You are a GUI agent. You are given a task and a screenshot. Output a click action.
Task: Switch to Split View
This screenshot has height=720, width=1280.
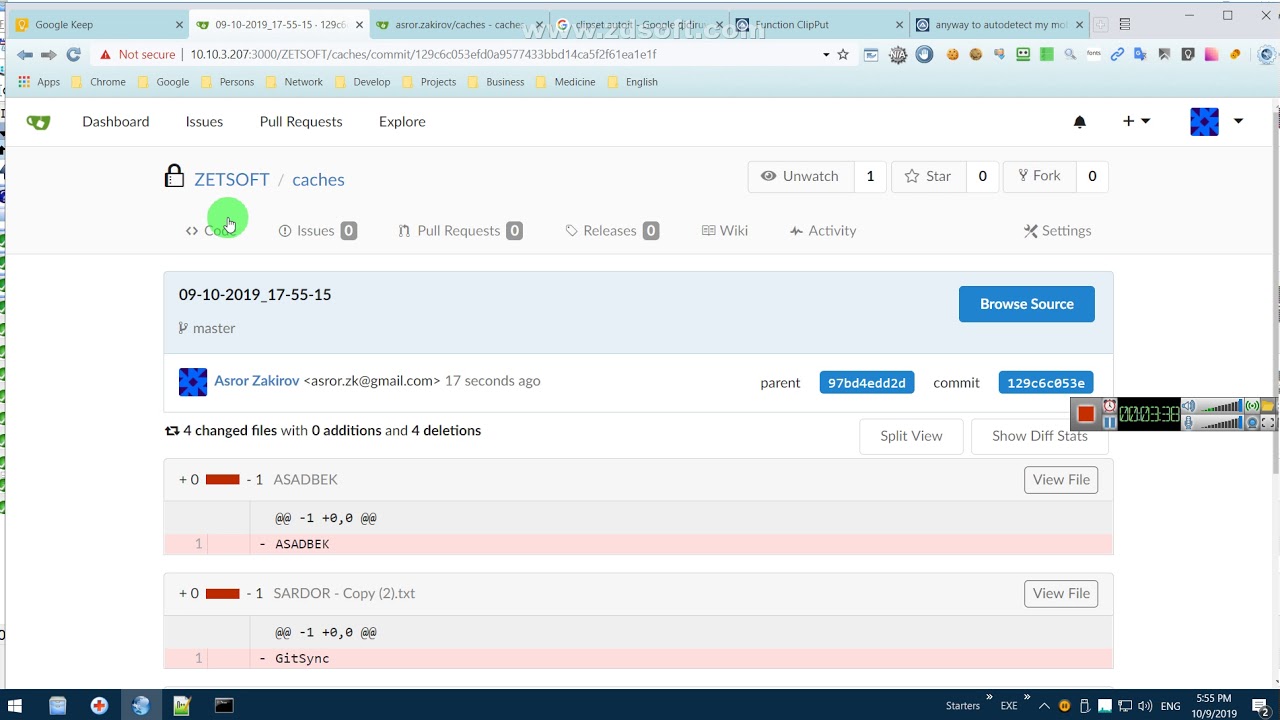[x=911, y=436]
